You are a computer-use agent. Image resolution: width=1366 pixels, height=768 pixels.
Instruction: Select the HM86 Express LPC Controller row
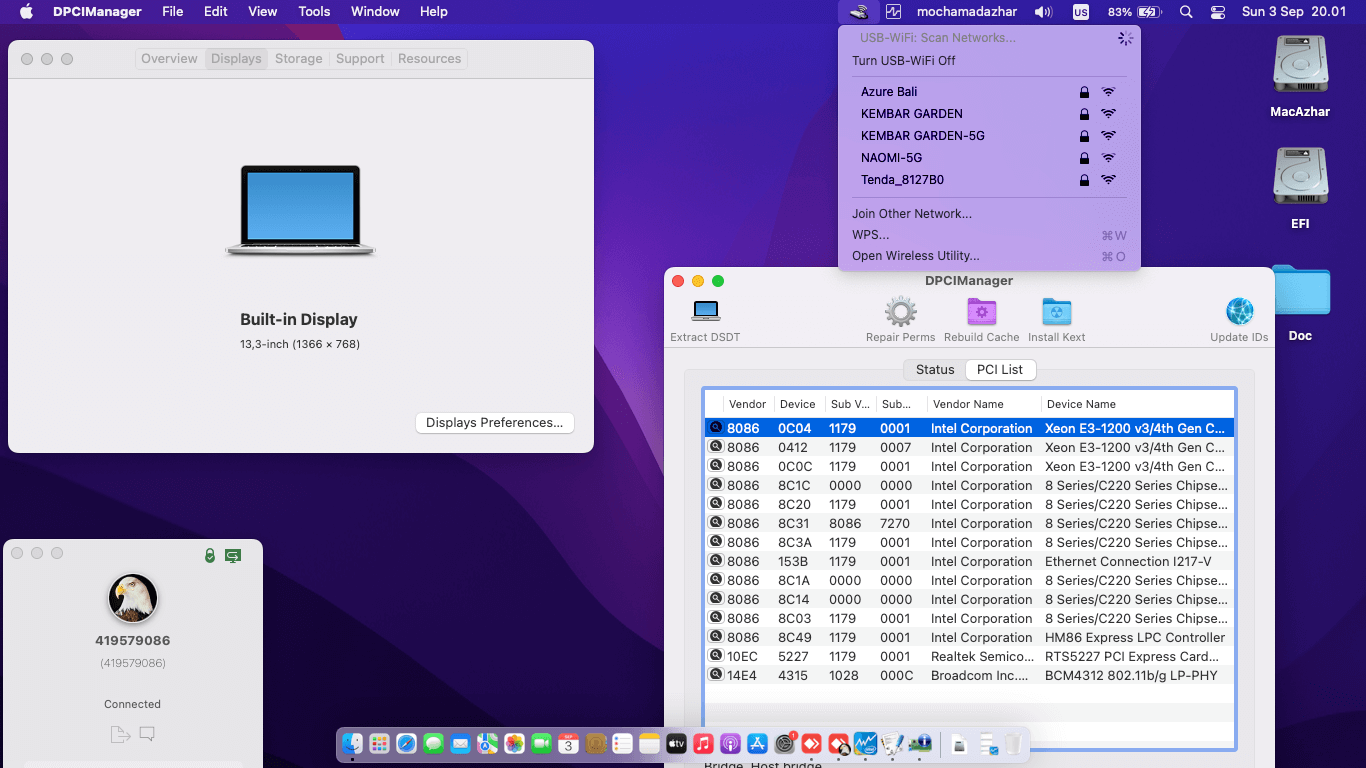pos(970,637)
